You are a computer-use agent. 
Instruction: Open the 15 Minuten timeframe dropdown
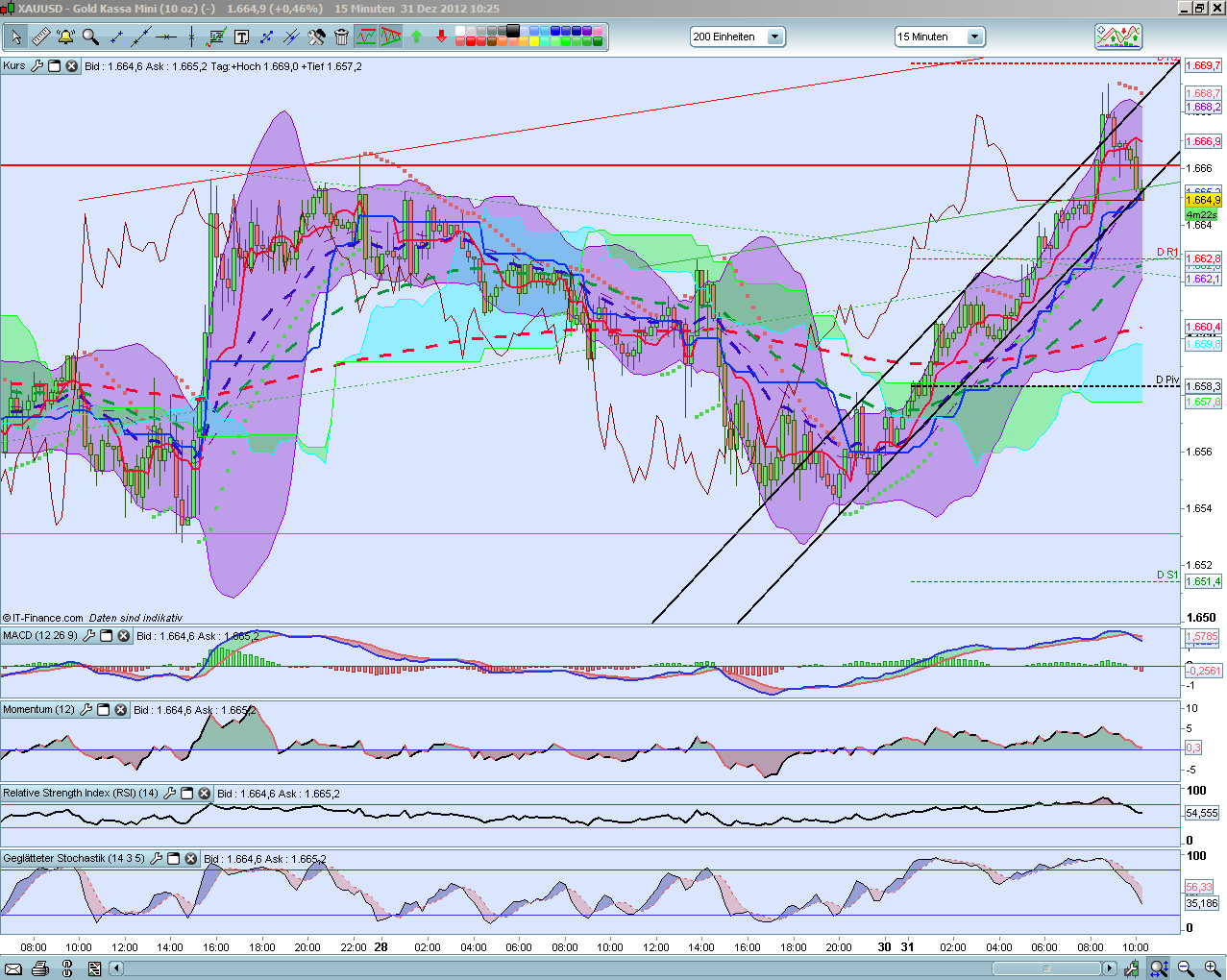coord(940,37)
